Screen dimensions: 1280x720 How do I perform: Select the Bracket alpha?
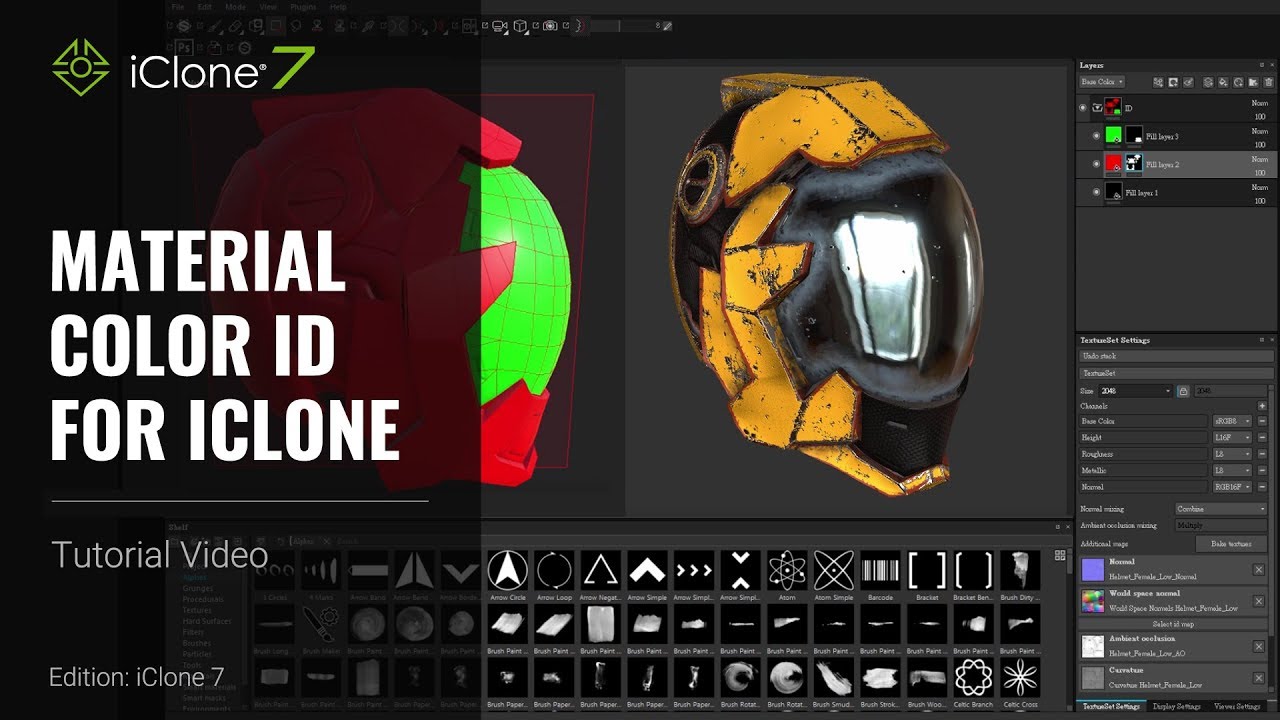click(927, 571)
